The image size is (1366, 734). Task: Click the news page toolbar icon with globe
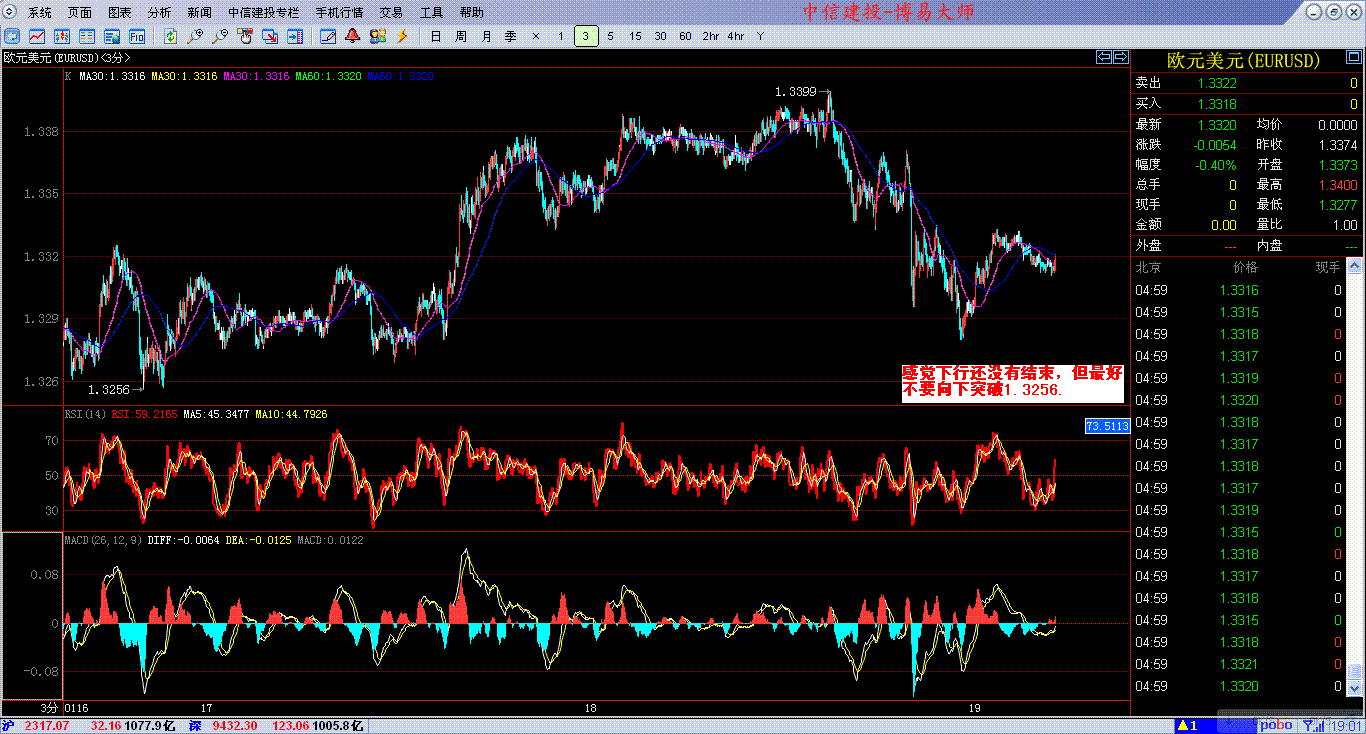[x=111, y=37]
